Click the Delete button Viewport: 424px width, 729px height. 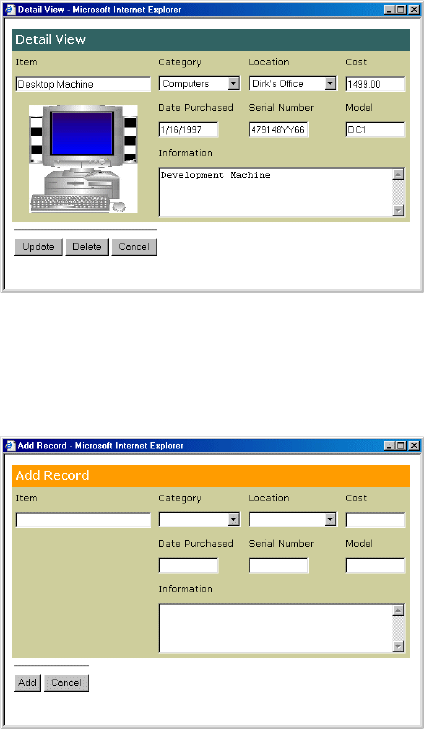coord(87,247)
